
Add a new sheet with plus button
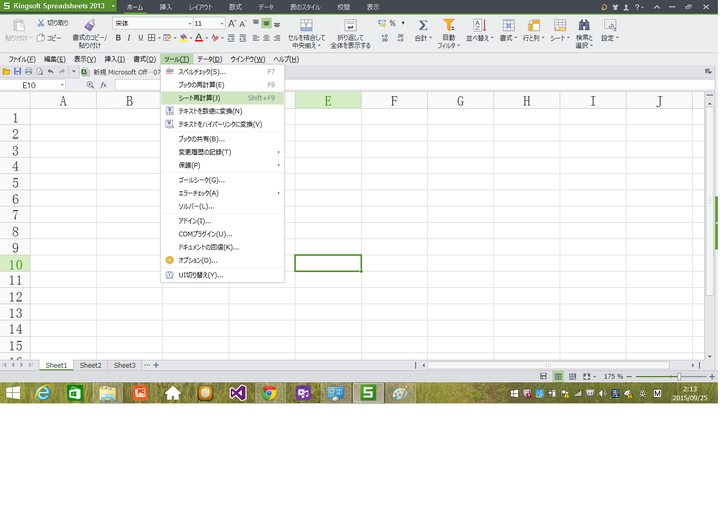point(156,365)
